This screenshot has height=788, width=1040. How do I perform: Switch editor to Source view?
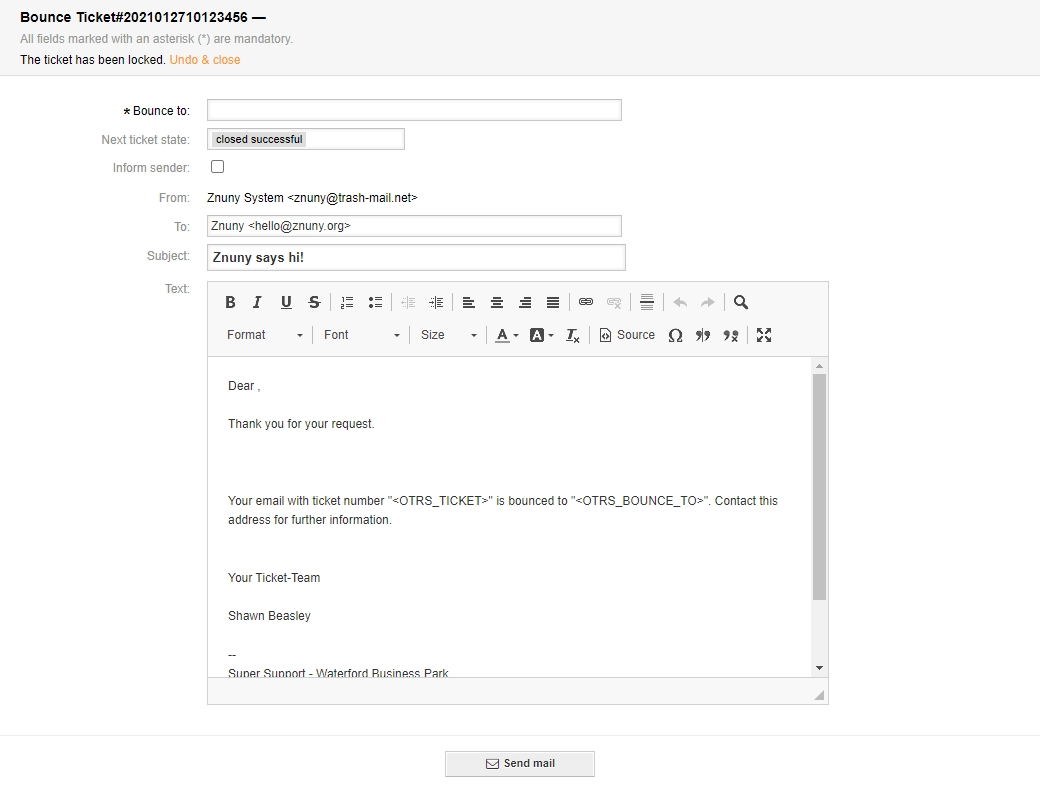pos(627,335)
